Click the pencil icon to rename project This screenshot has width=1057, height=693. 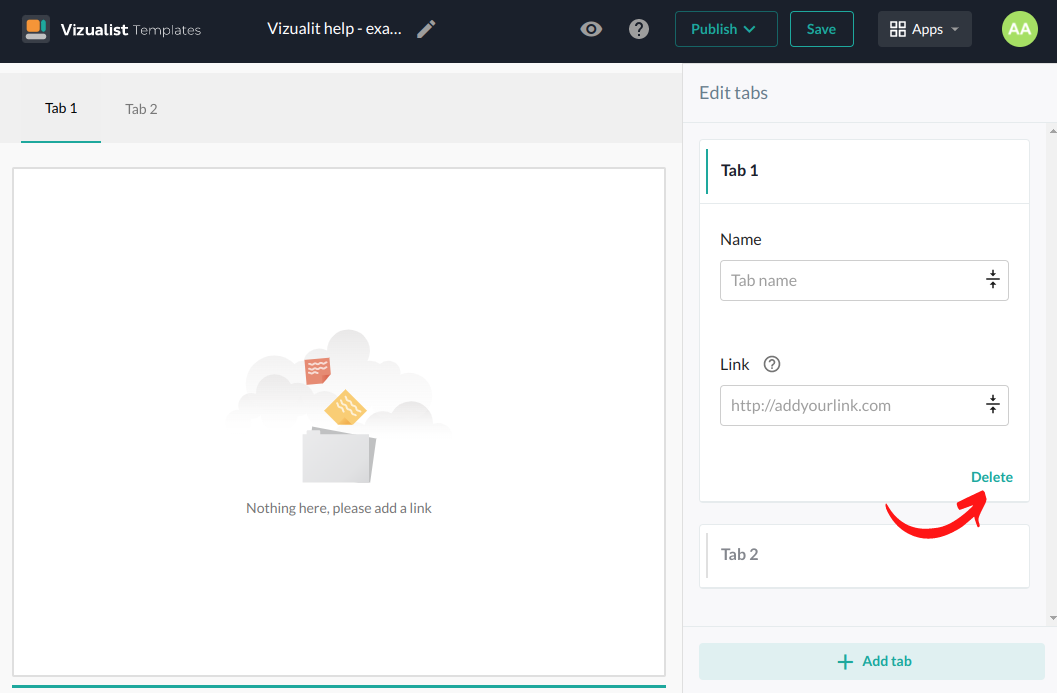(426, 29)
